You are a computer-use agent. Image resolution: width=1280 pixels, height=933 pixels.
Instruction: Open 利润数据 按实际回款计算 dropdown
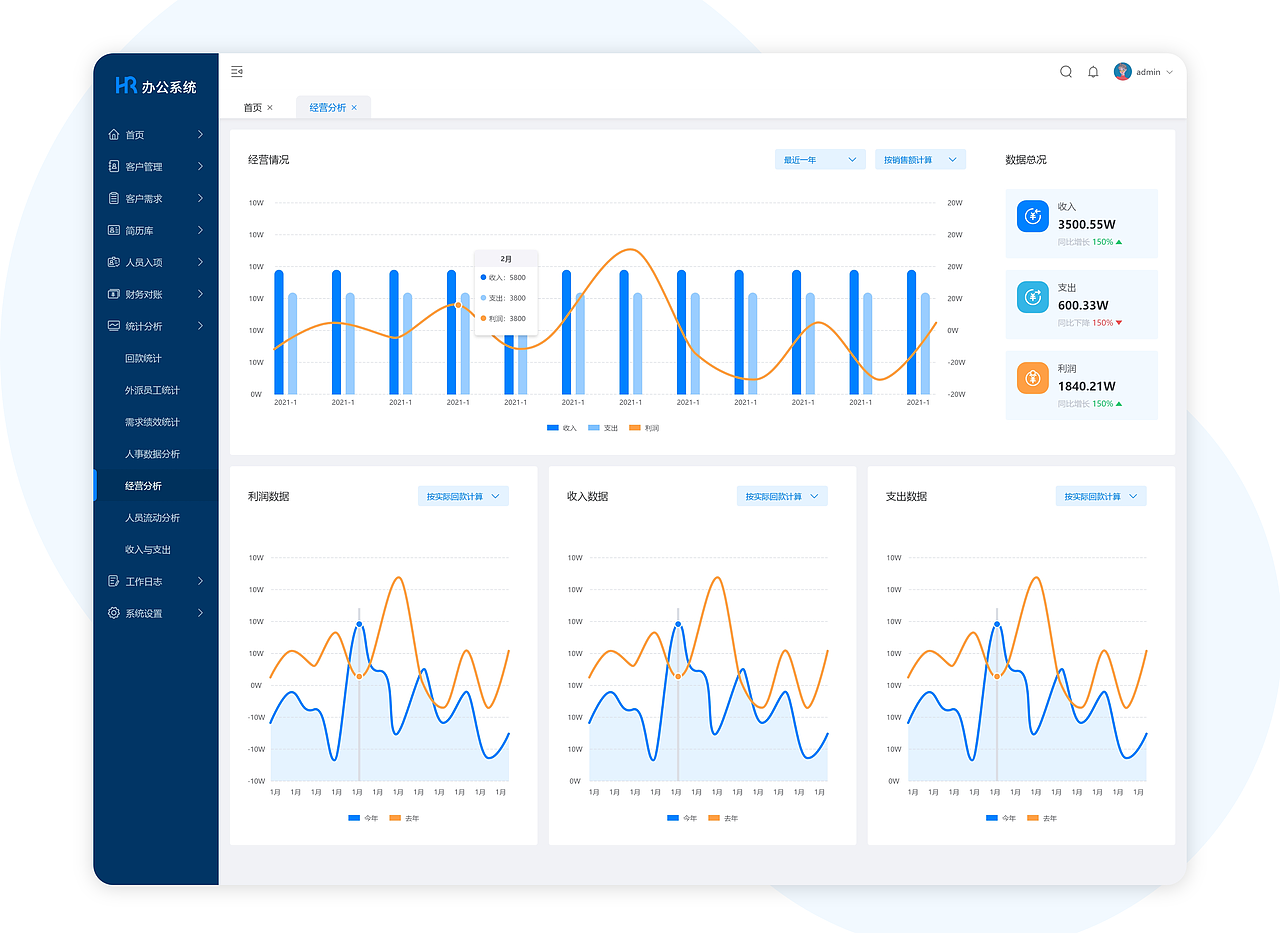[x=463, y=496]
